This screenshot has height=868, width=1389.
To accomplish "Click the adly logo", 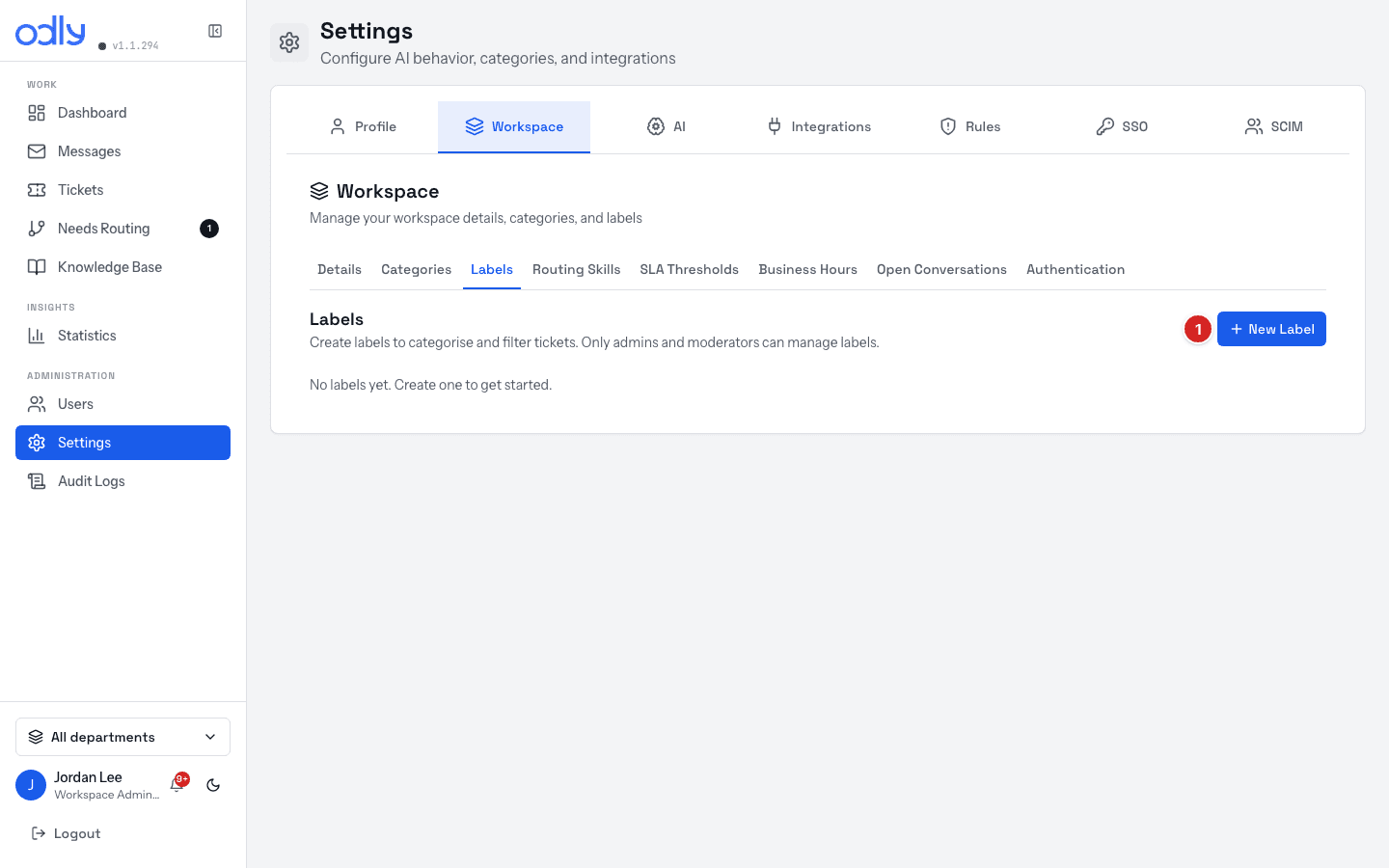I will pos(50,31).
